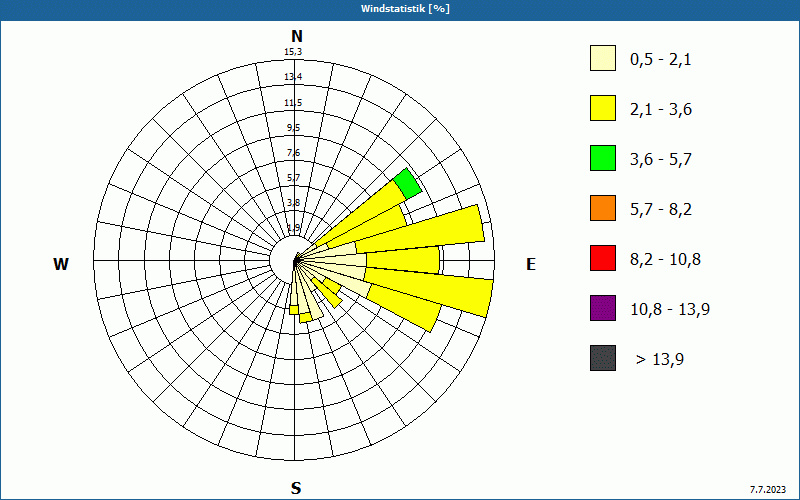
Task: Click the bright yellow 2,1 - 3,6 legend swatch
Action: (603, 108)
